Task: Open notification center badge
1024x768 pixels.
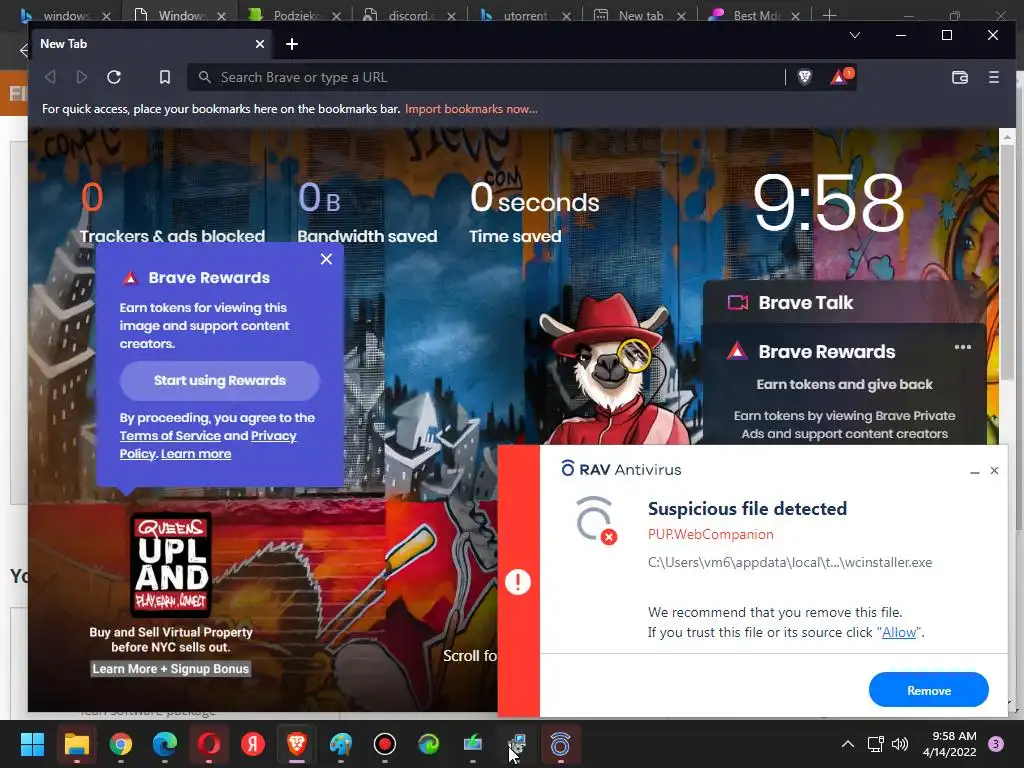Action: click(x=996, y=744)
